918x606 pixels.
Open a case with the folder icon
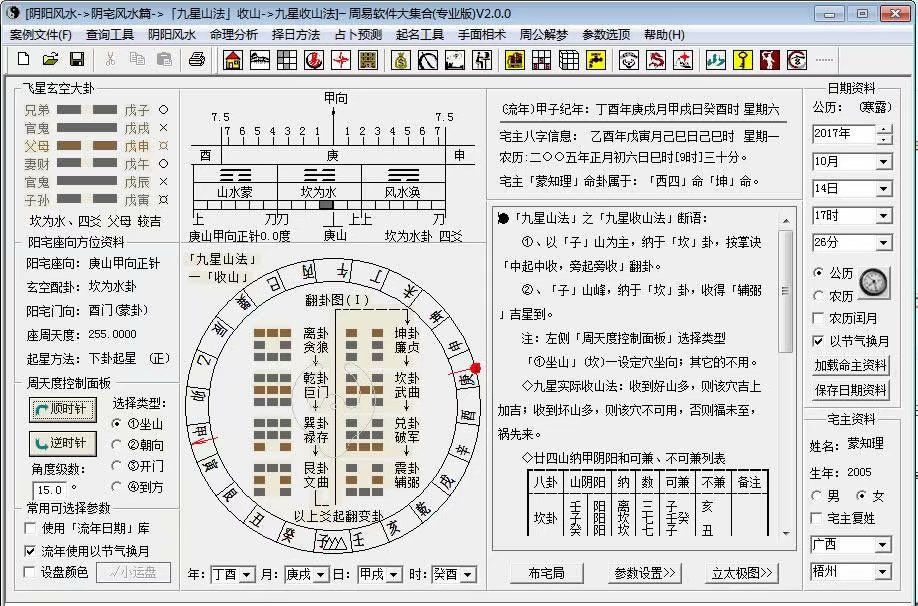click(50, 60)
